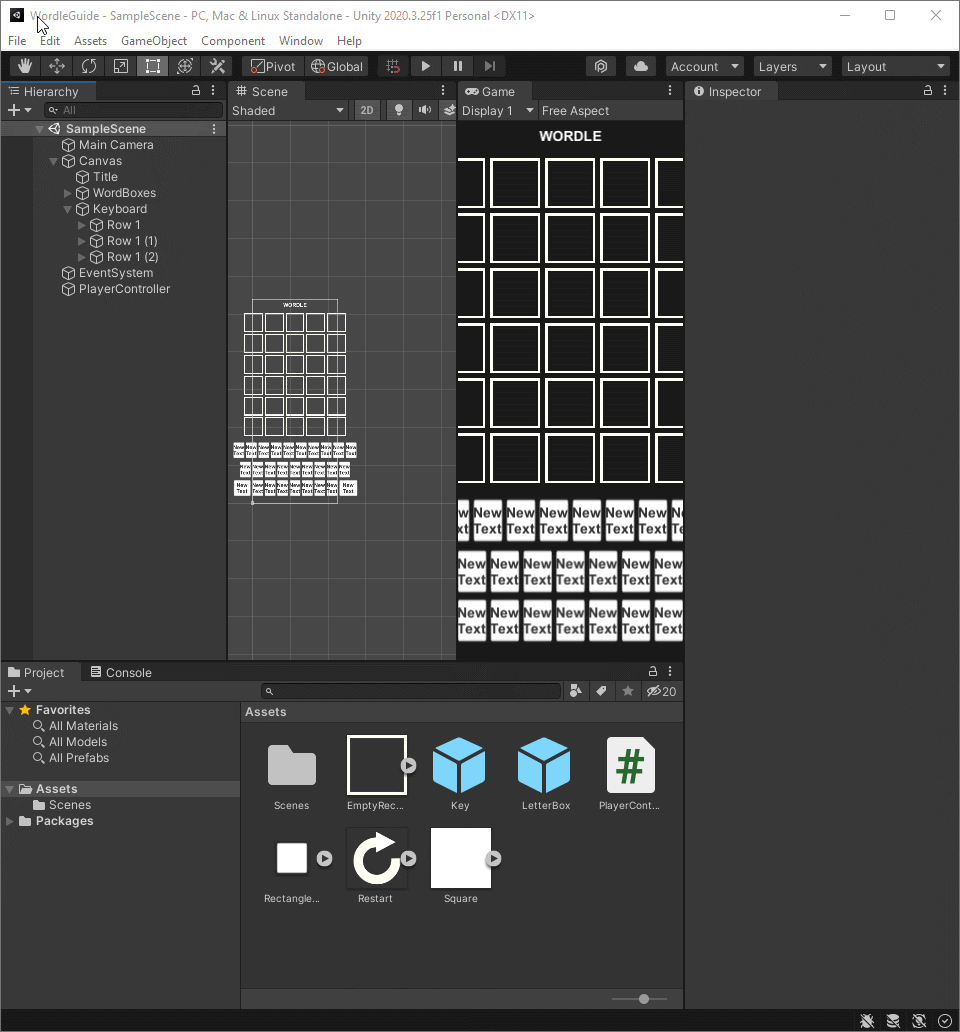The image size is (960, 1032).
Task: Expand WordBoxes in hierarchy
Action: pos(67,193)
